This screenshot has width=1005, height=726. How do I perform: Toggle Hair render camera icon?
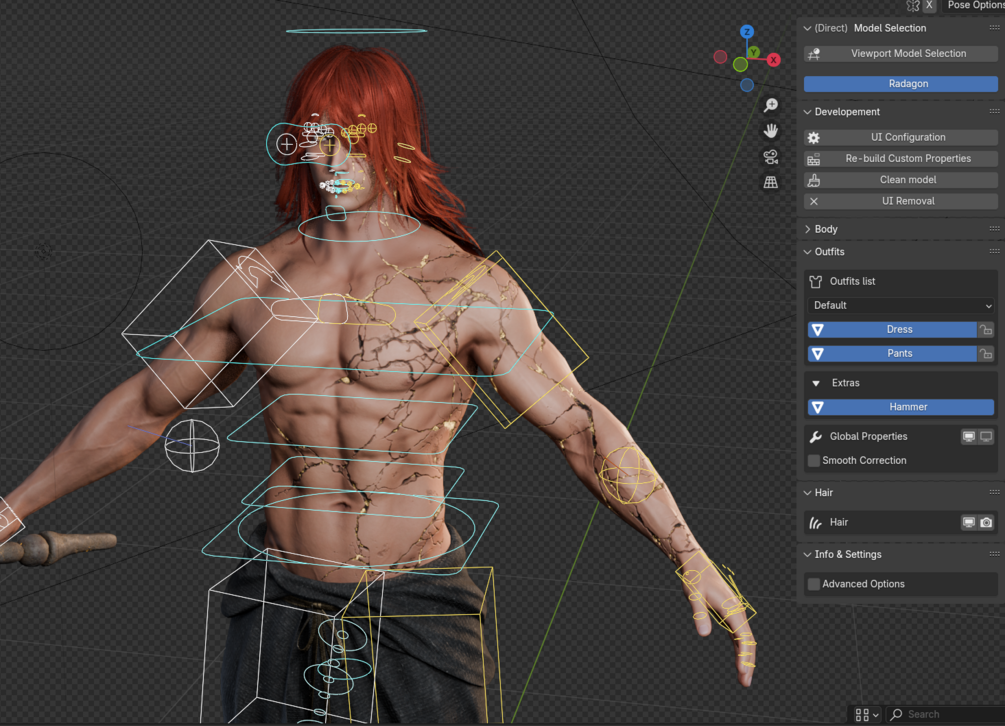[x=986, y=523]
